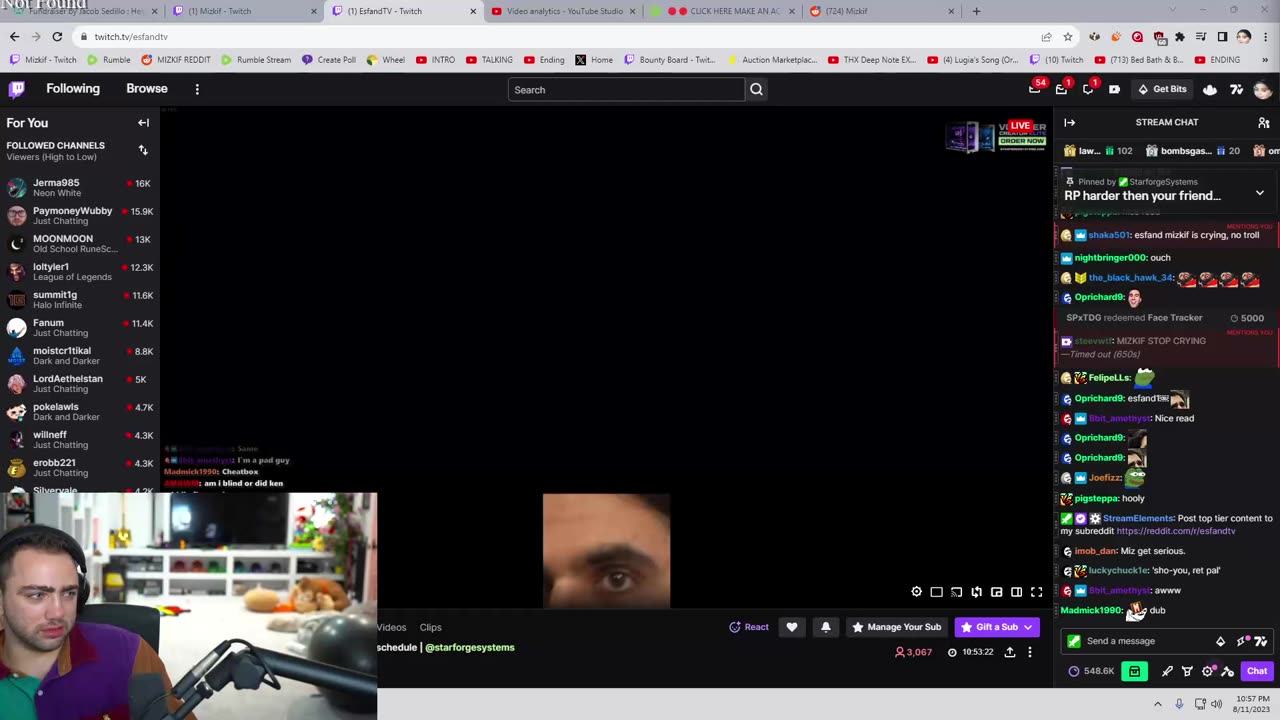The width and height of the screenshot is (1280, 720).
Task: Toggle follow heart button
Action: [792, 627]
